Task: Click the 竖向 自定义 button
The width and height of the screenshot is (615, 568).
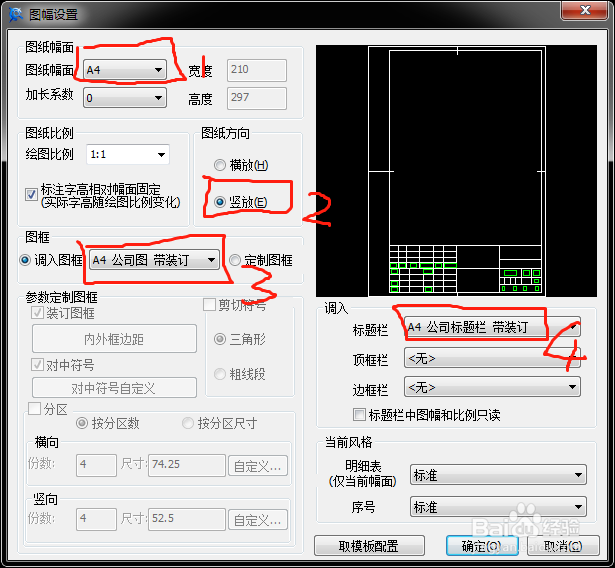Action: coord(258,520)
